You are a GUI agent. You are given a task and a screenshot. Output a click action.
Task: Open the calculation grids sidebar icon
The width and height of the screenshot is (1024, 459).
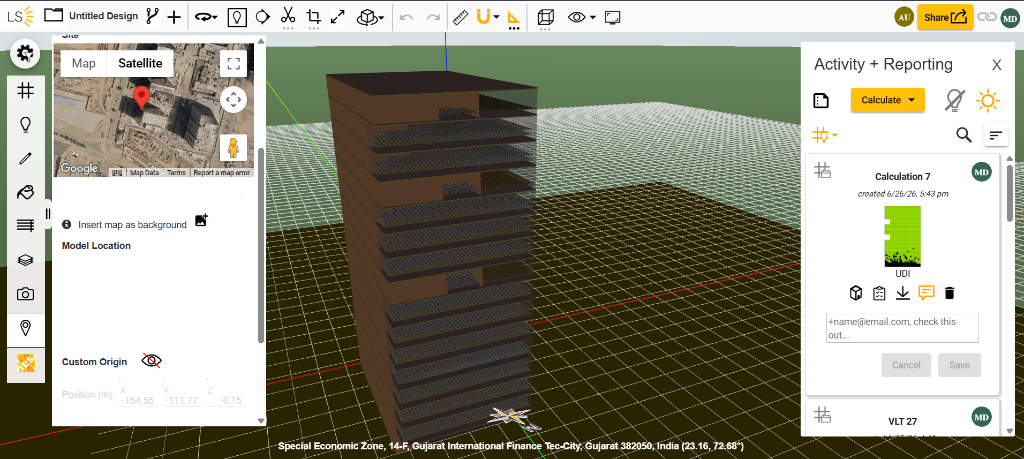[x=25, y=91]
